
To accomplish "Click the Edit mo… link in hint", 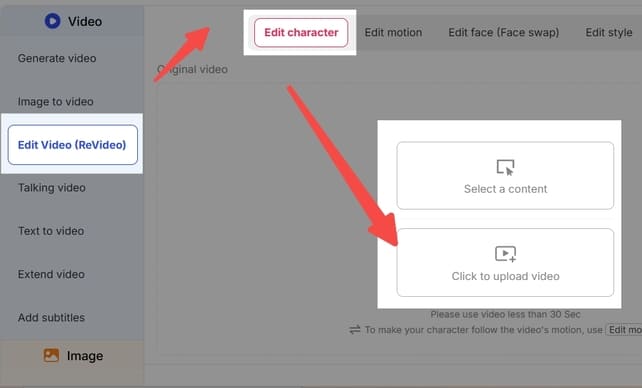I will (x=624, y=329).
